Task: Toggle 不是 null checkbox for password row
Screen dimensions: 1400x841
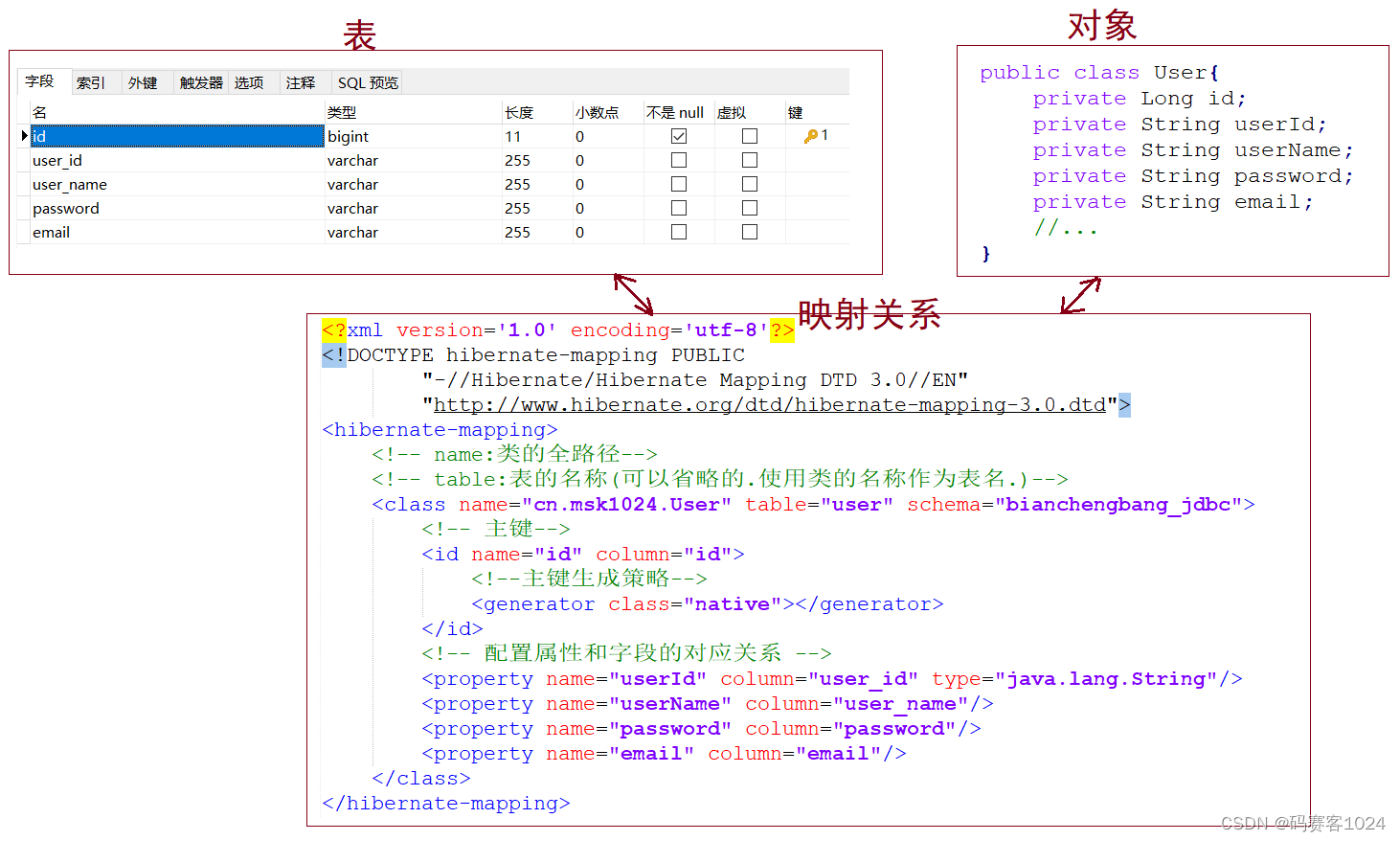Action: 679,208
